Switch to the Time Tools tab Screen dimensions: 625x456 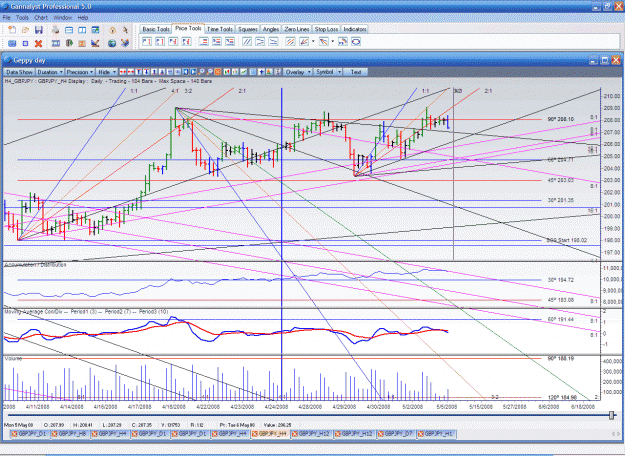[x=220, y=29]
